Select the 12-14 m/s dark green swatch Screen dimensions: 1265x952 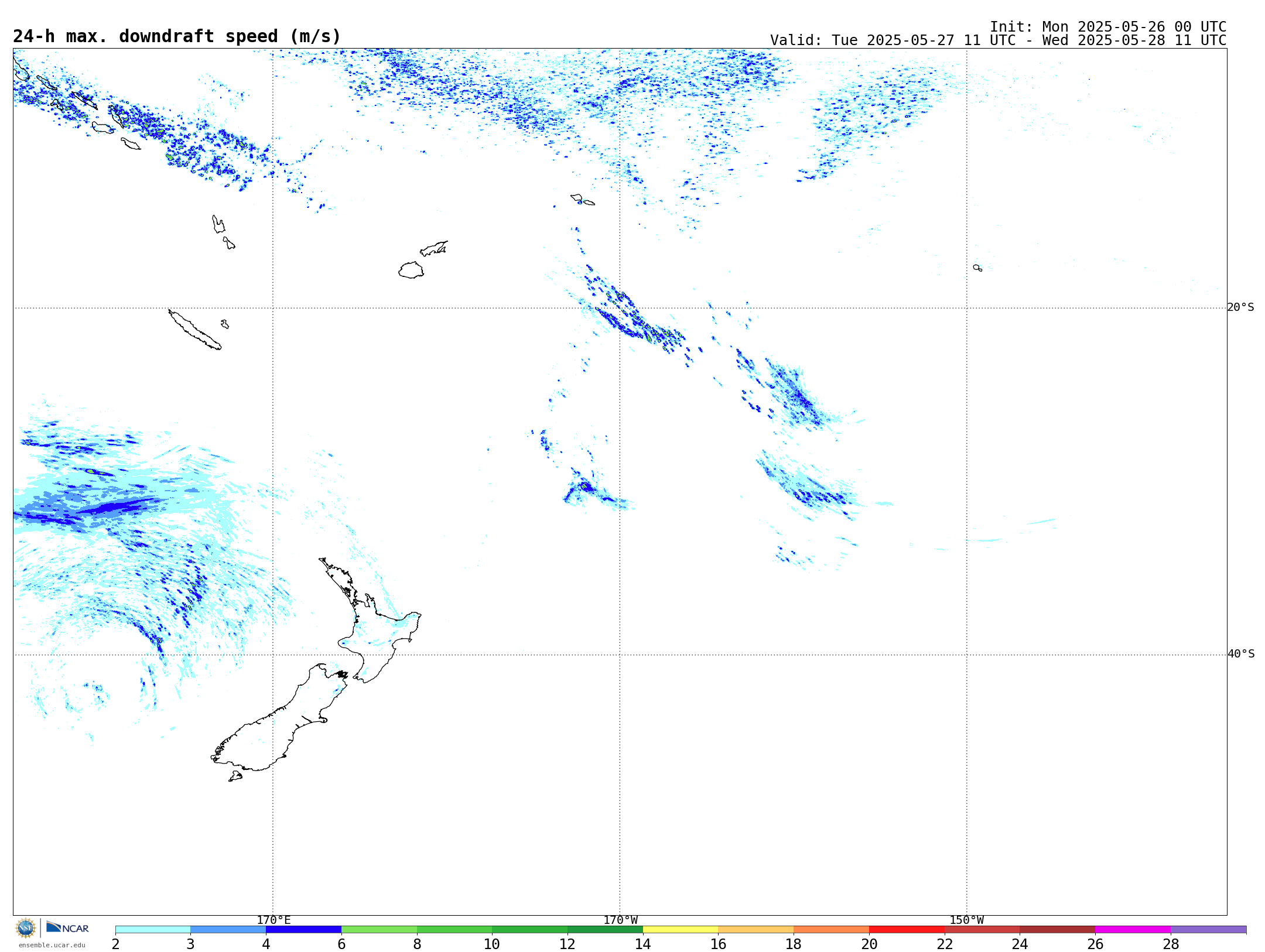(605, 930)
